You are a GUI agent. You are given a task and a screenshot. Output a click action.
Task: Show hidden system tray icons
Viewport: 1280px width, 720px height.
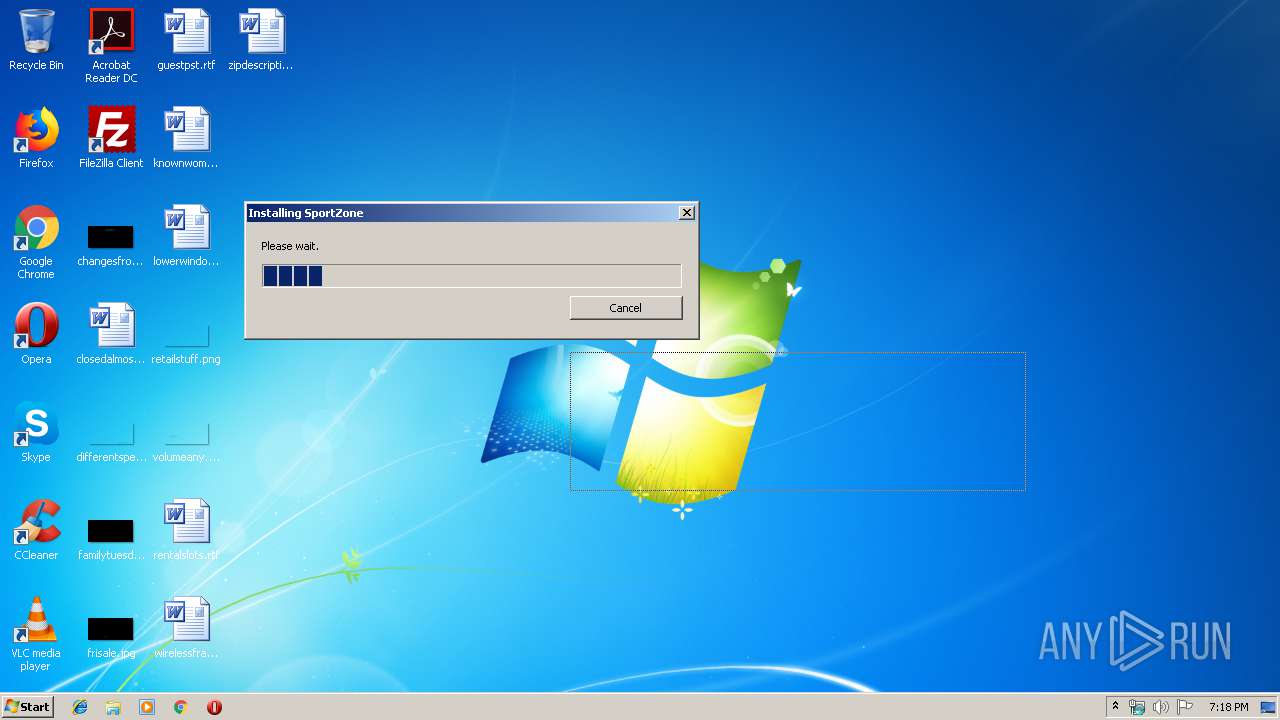[1115, 707]
